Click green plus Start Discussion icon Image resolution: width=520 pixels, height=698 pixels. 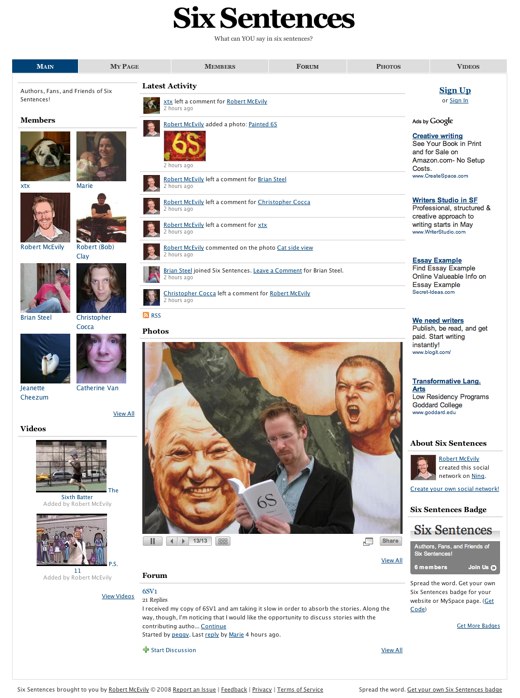pos(146,650)
